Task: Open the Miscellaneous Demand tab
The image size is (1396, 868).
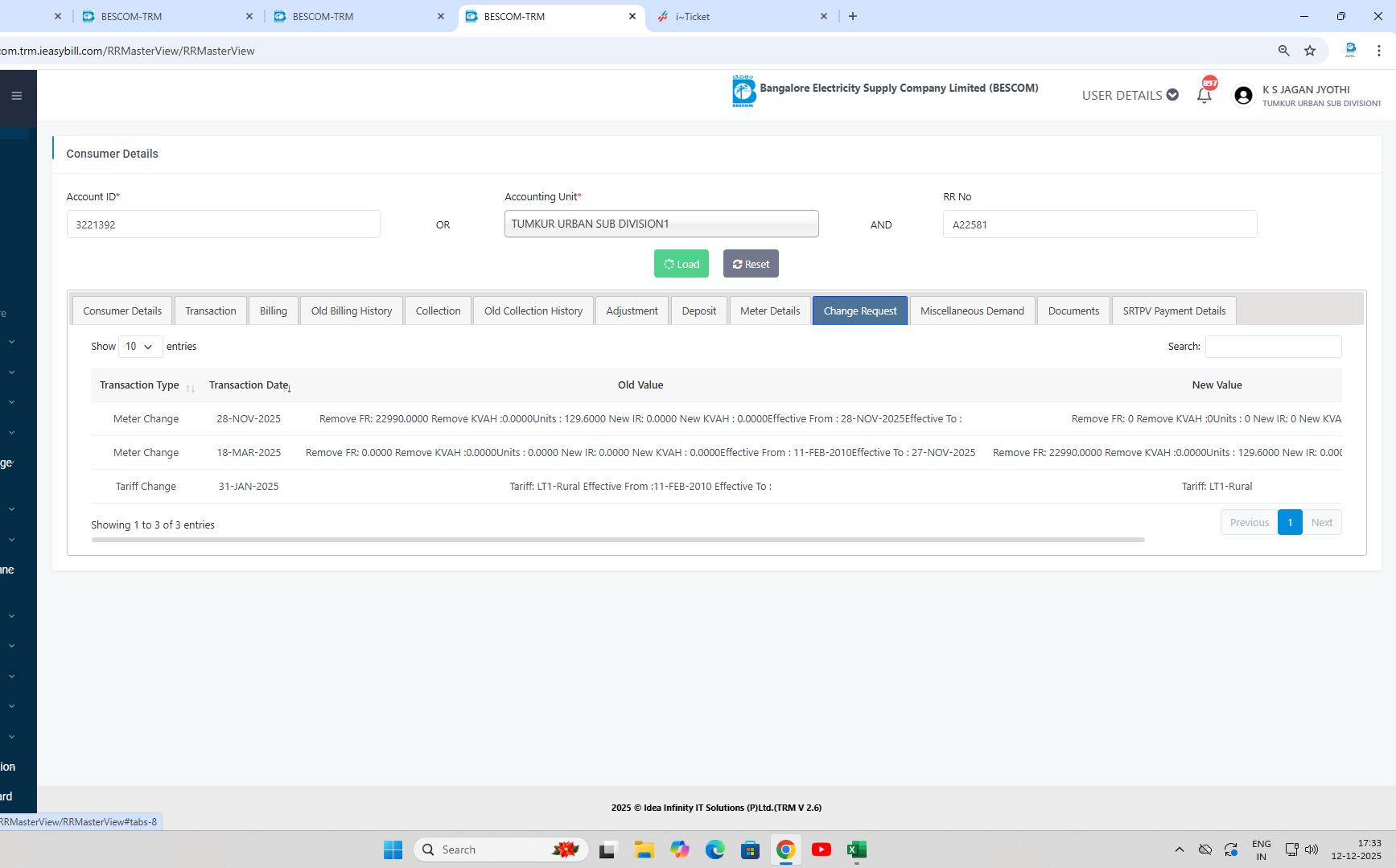Action: tap(973, 311)
